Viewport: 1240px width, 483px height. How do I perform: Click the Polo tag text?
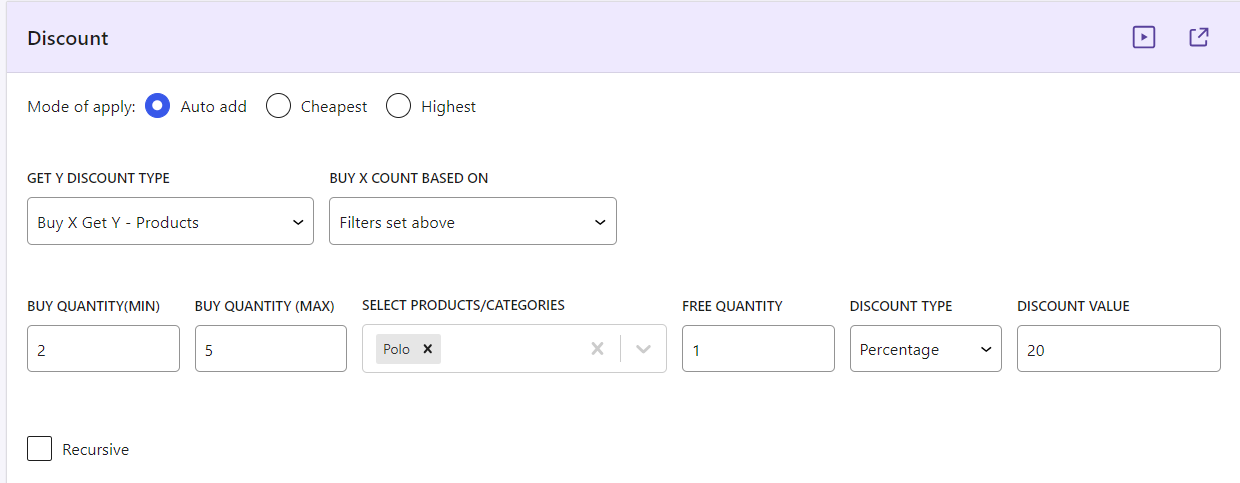tap(397, 349)
